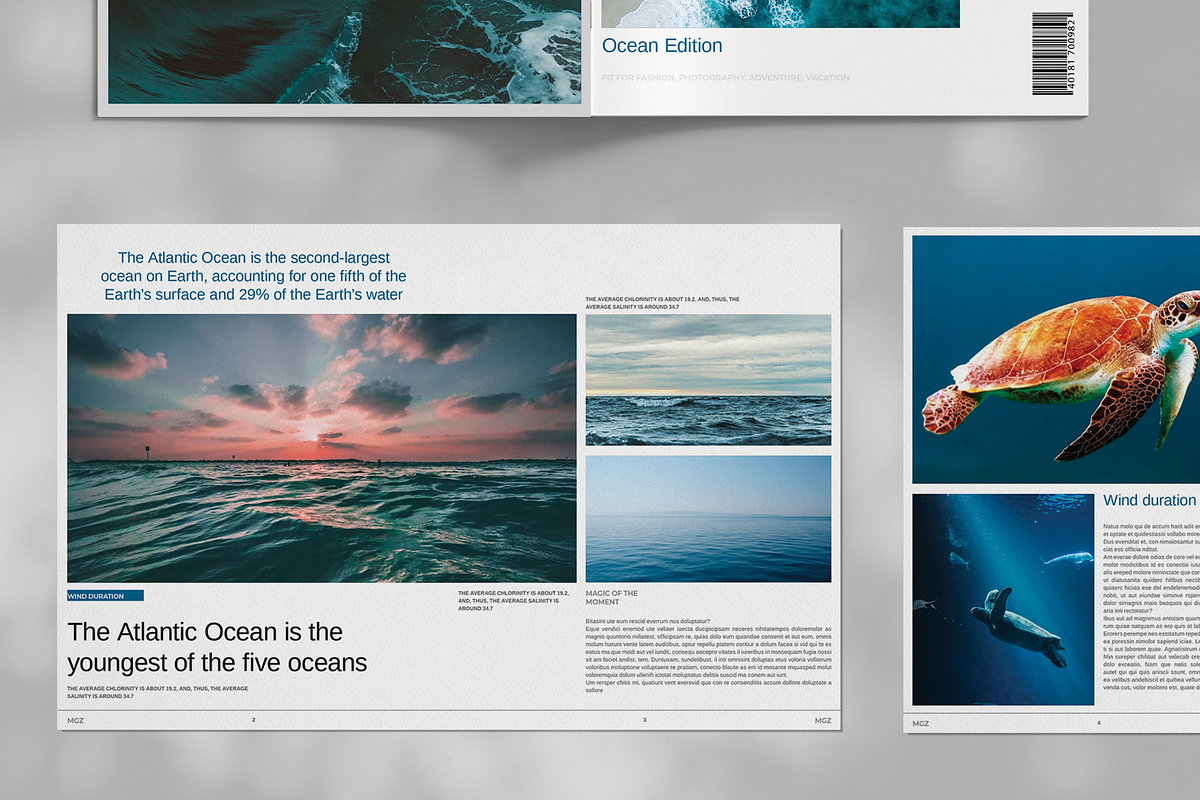Click the headline "The Atlantic Ocean is the youngest of the five oceans"
The width and height of the screenshot is (1200, 800).
coord(217,647)
